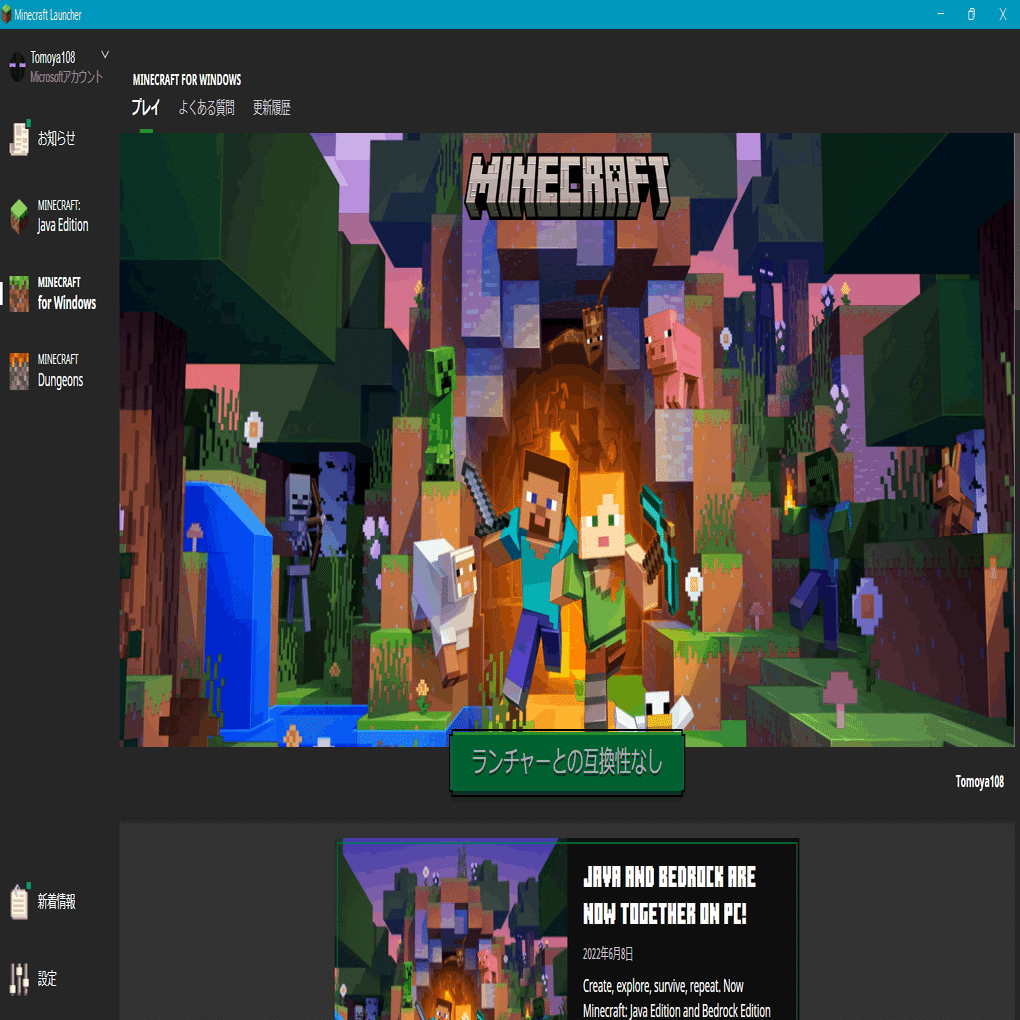Expand the account dropdown chevron

pos(105,55)
